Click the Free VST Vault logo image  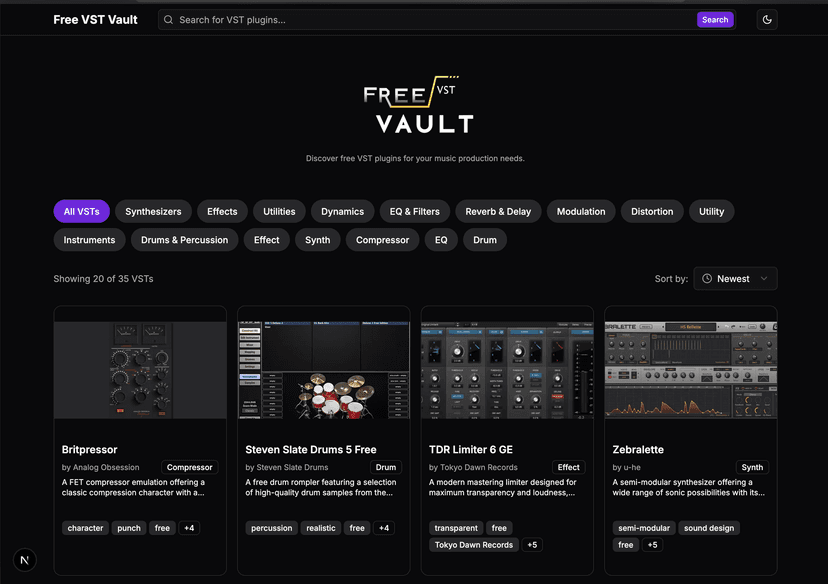tap(418, 104)
